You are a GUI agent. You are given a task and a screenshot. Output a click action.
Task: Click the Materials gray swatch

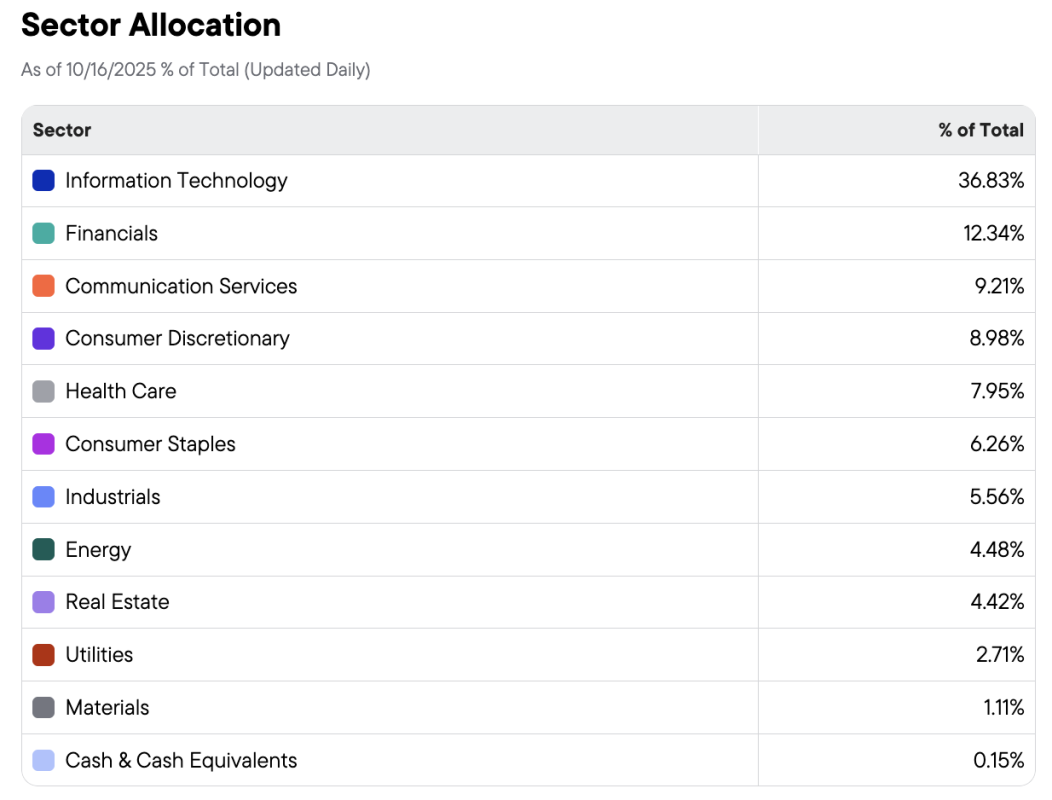tap(43, 708)
